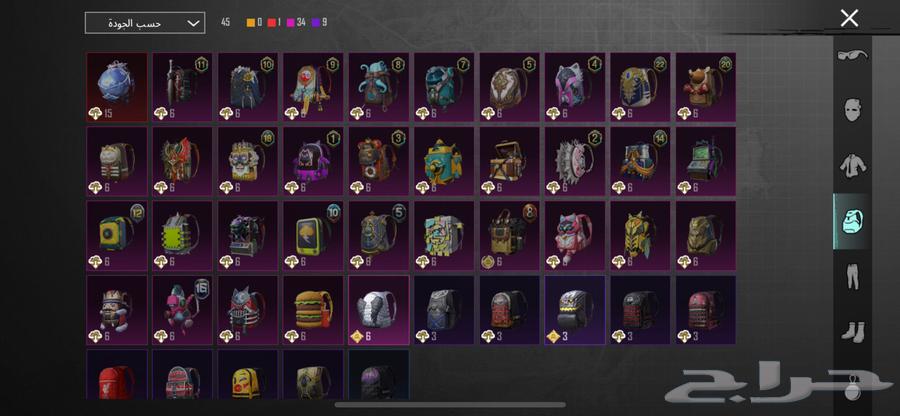900x416 pixels.
Task: Filter by purple quality showing 9
Action: click(x=320, y=22)
